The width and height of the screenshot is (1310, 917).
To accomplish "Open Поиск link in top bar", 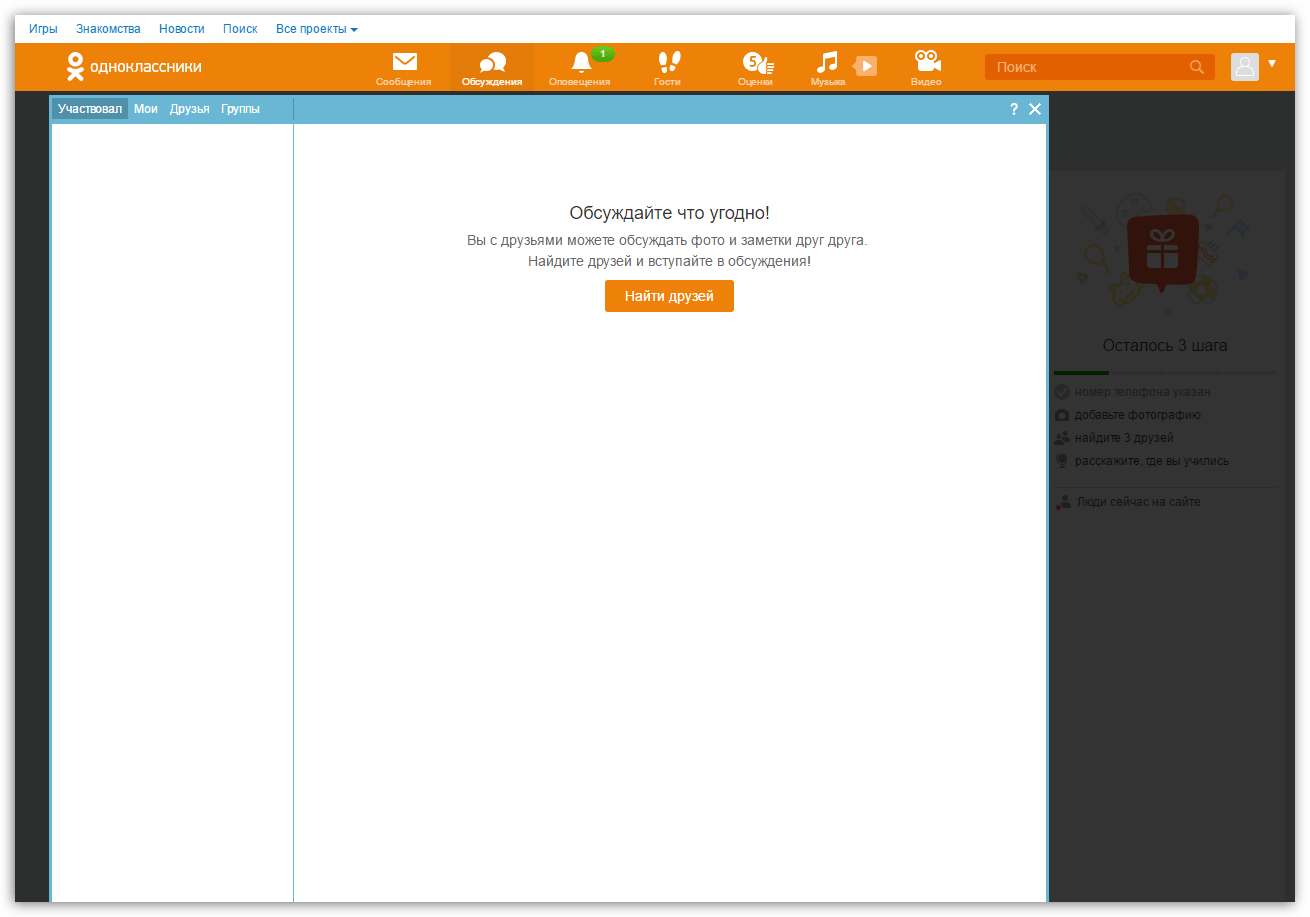I will (x=240, y=29).
